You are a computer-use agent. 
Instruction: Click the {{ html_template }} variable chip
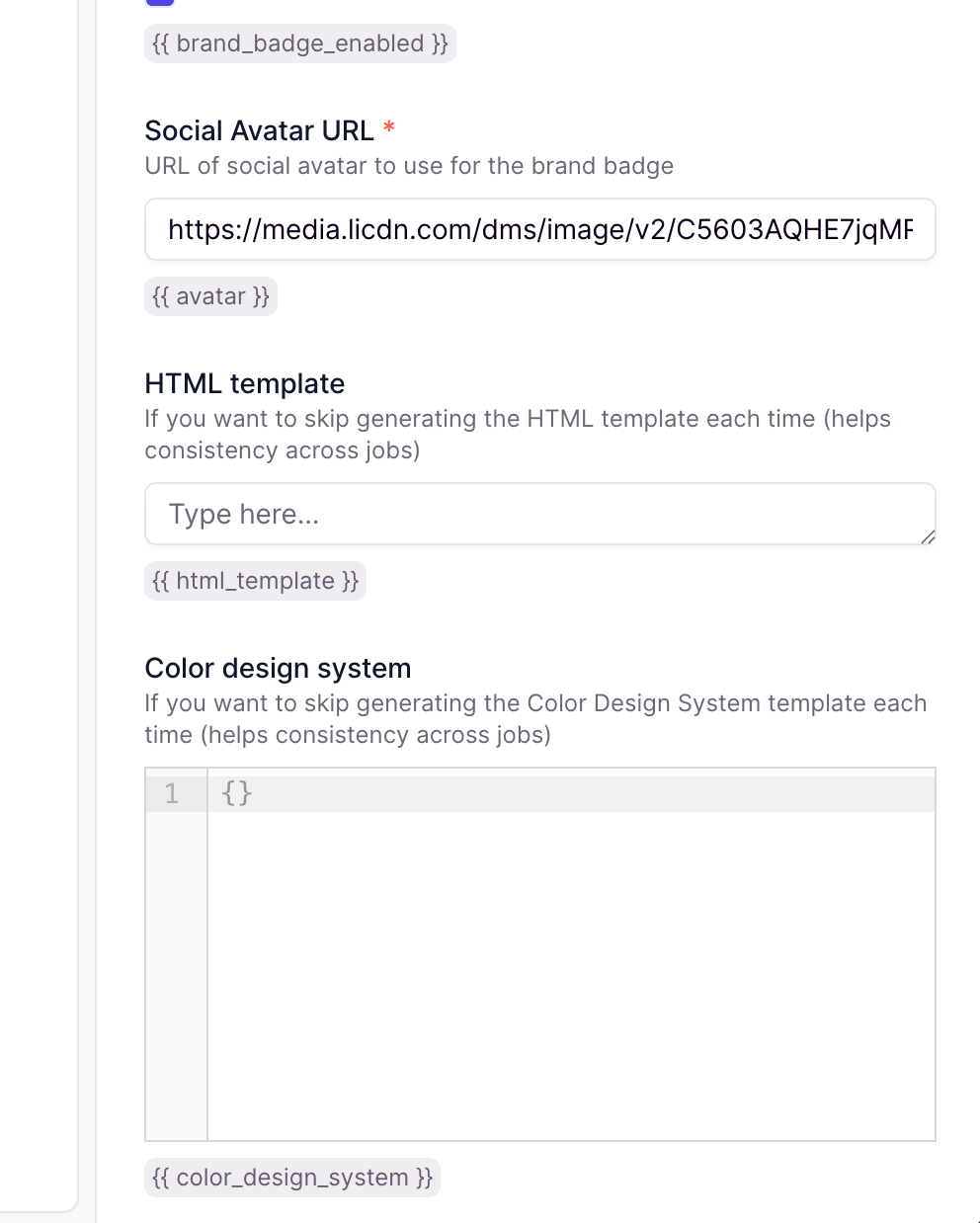255,581
